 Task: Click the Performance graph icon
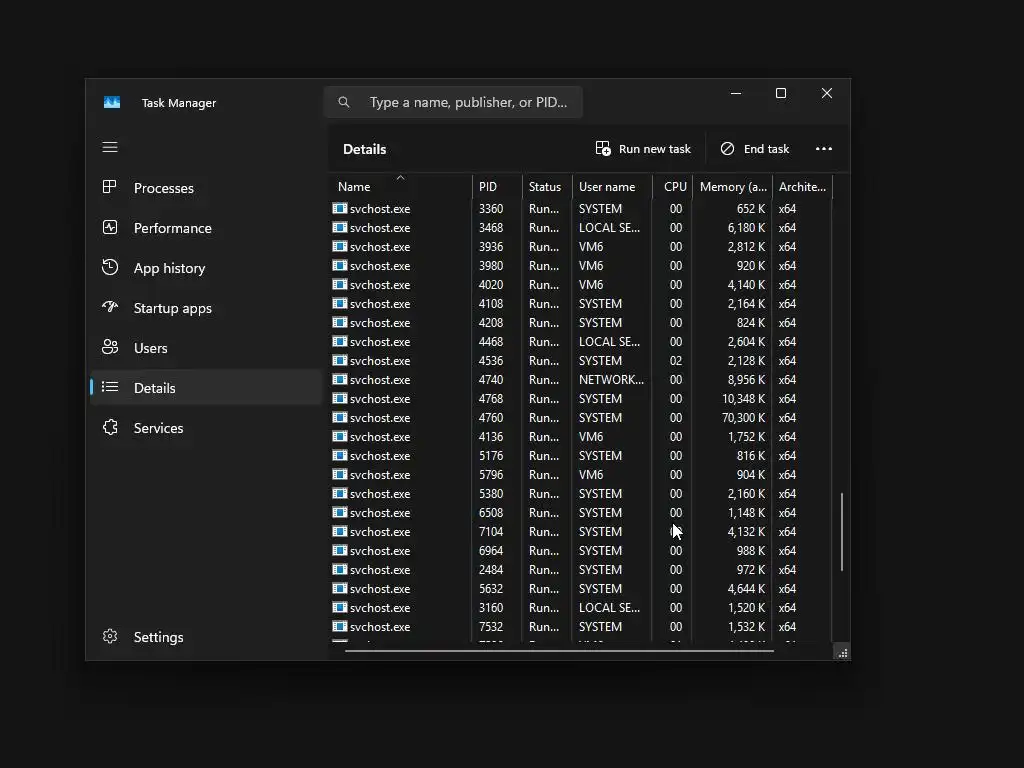[x=110, y=227]
